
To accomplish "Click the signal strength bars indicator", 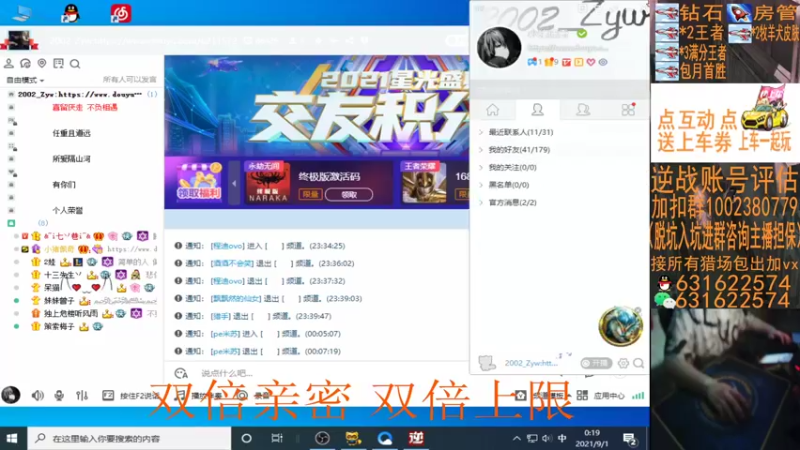I will (638, 395).
